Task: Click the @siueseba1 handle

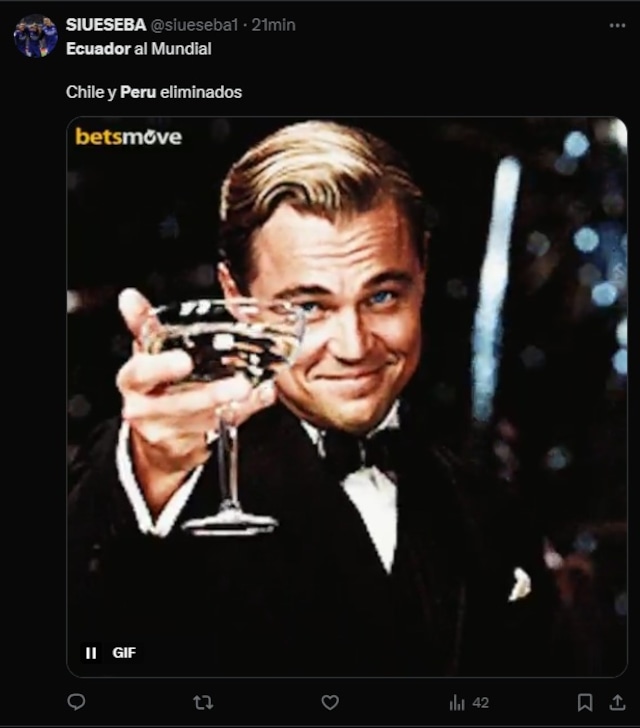Action: (x=194, y=25)
